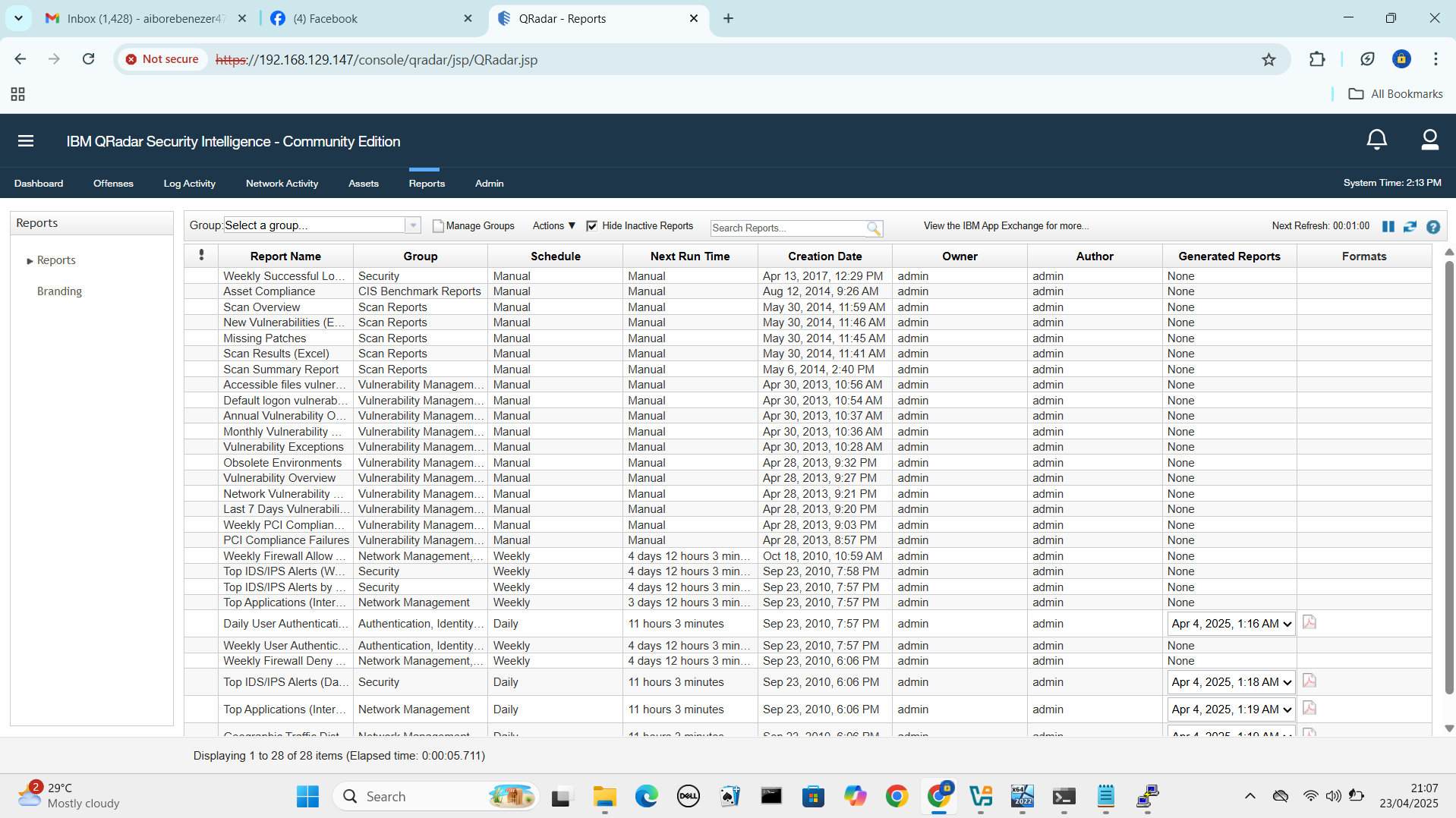1456x818 pixels.
Task: Refresh the reports list now
Action: pyautogui.click(x=1410, y=226)
